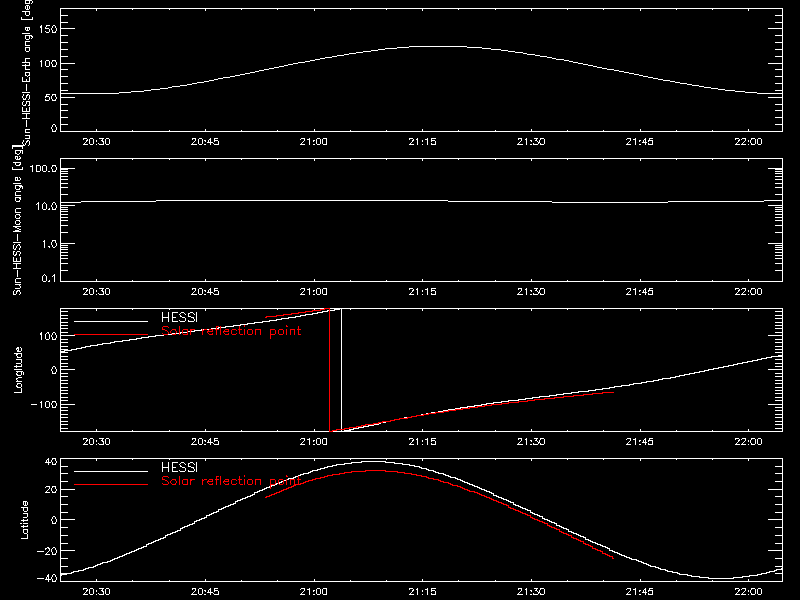The image size is (800, 600).
Task: Click 22:00 time label under Earth angle plot
Action: (x=748, y=142)
